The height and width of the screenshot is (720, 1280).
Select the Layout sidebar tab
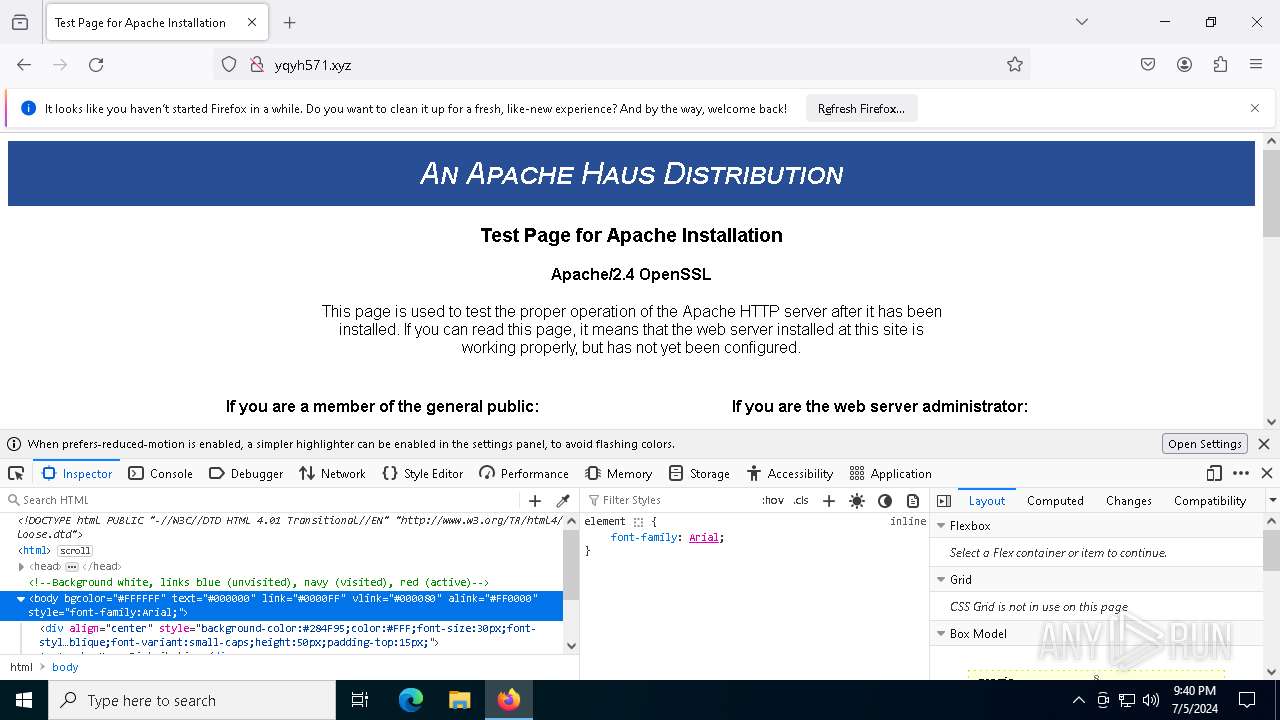click(987, 500)
